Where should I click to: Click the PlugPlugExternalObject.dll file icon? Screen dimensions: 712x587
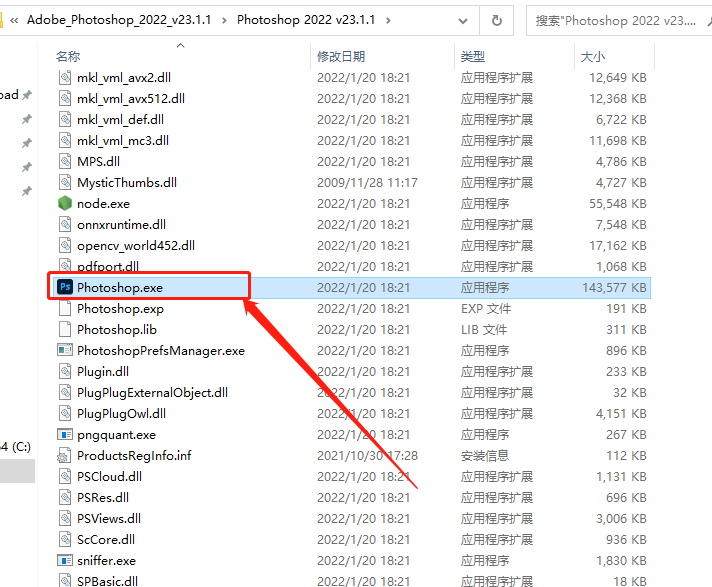[x=65, y=392]
